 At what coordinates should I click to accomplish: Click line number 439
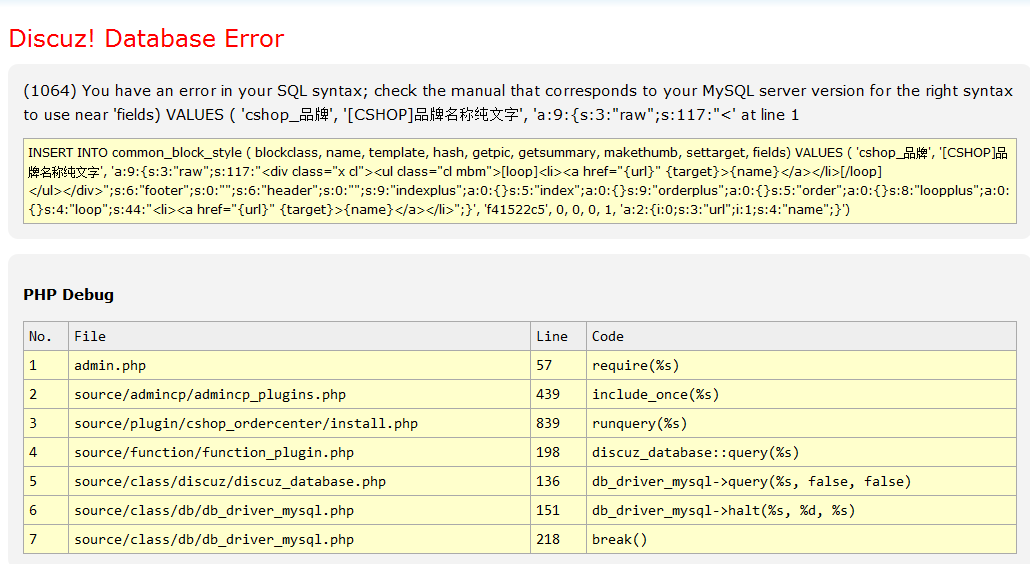[x=558, y=394]
